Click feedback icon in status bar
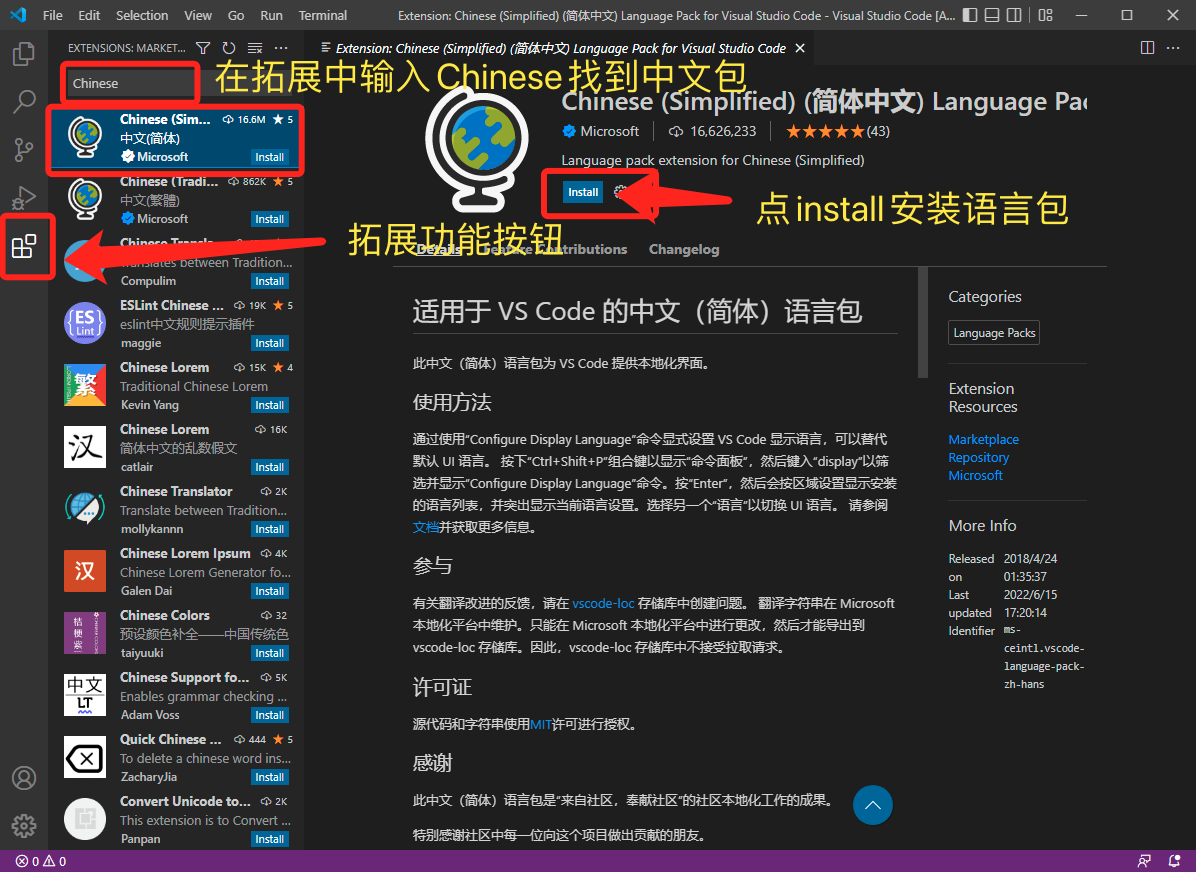The width and height of the screenshot is (1196, 872). pos(1144,861)
